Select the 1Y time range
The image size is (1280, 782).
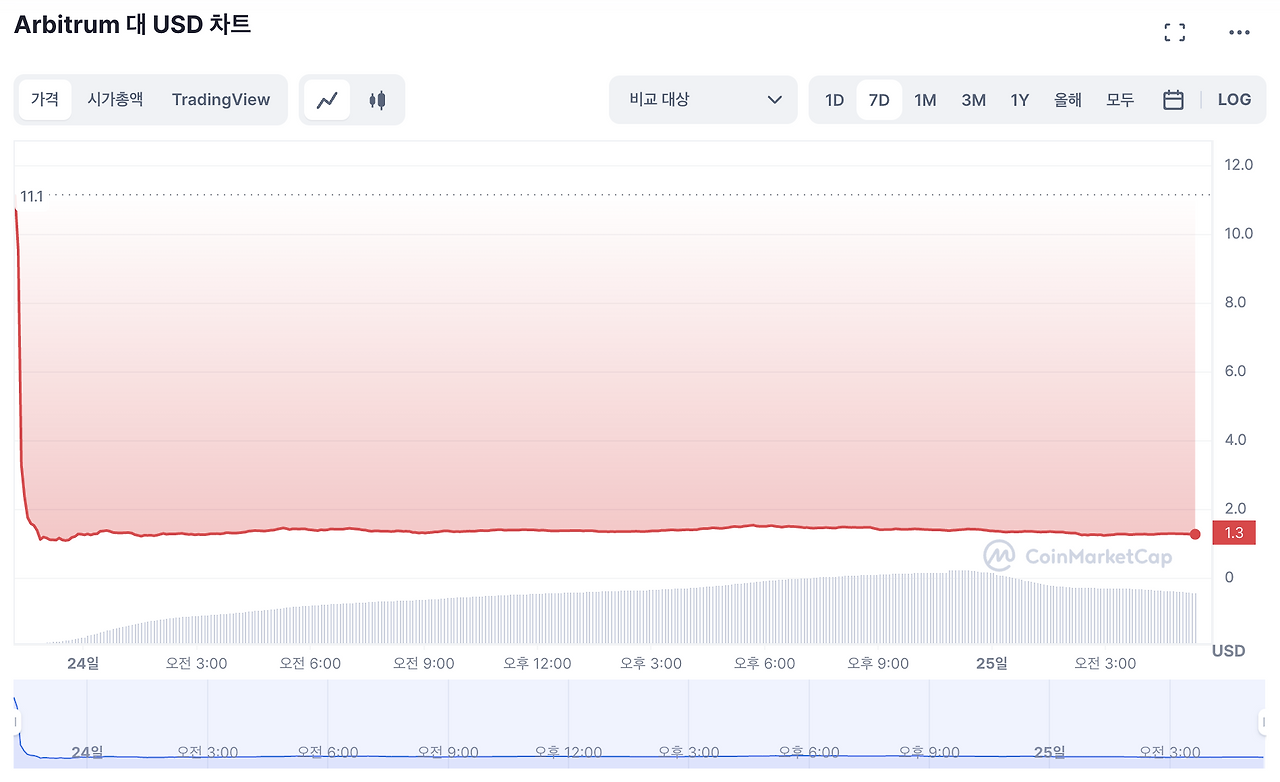(x=1019, y=100)
